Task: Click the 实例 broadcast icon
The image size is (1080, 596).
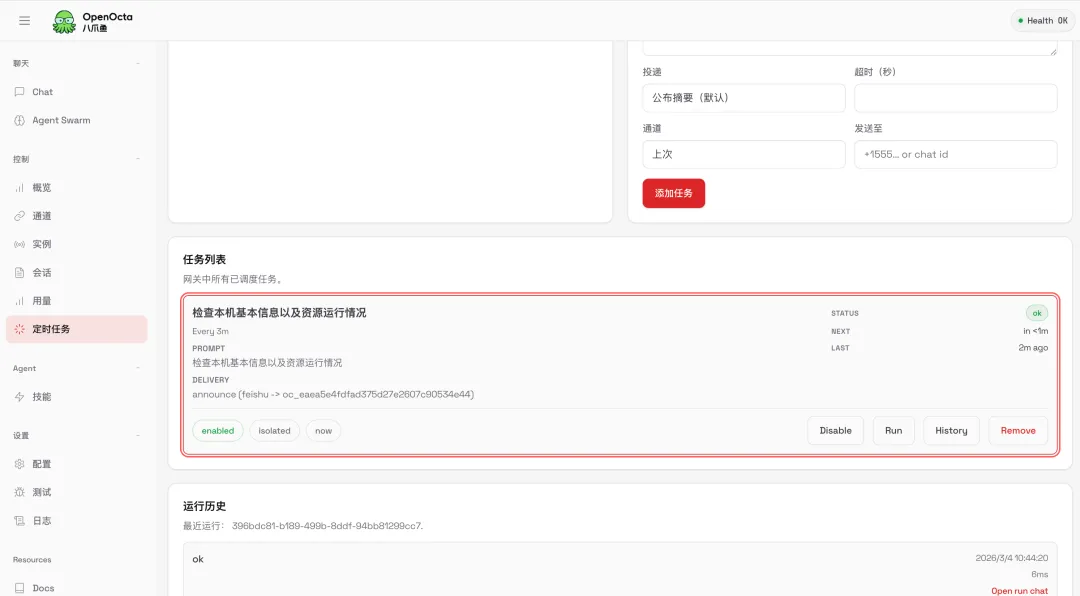Action: pos(20,244)
